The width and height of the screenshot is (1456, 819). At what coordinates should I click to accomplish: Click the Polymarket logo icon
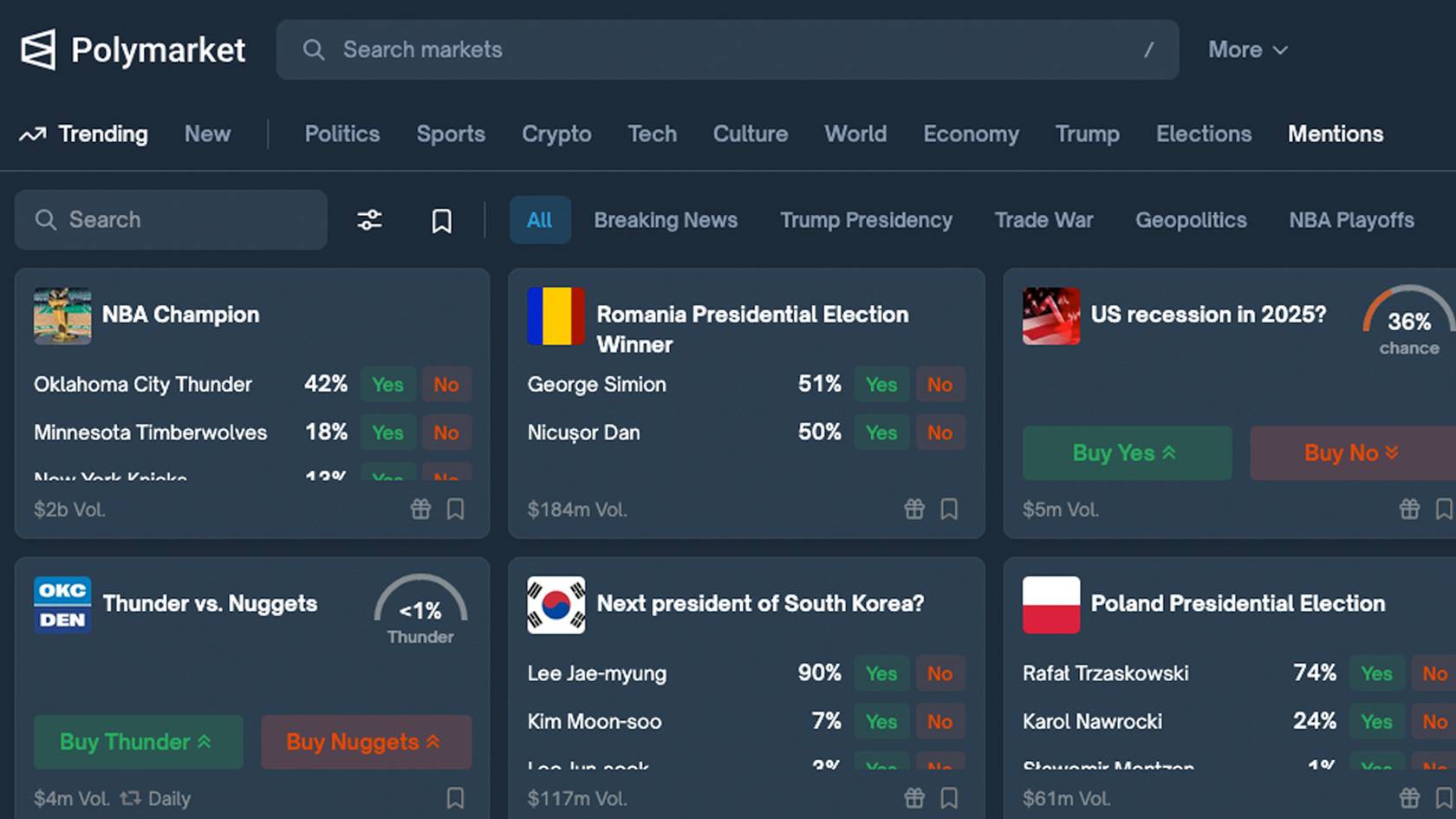tap(38, 49)
